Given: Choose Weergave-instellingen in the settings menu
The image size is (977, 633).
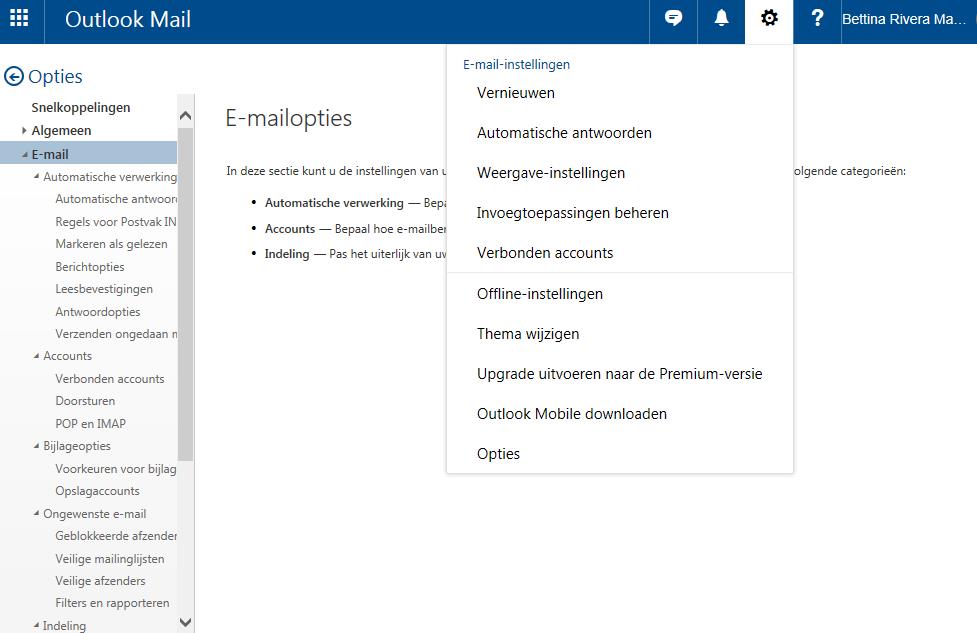Looking at the screenshot, I should 551,173.
